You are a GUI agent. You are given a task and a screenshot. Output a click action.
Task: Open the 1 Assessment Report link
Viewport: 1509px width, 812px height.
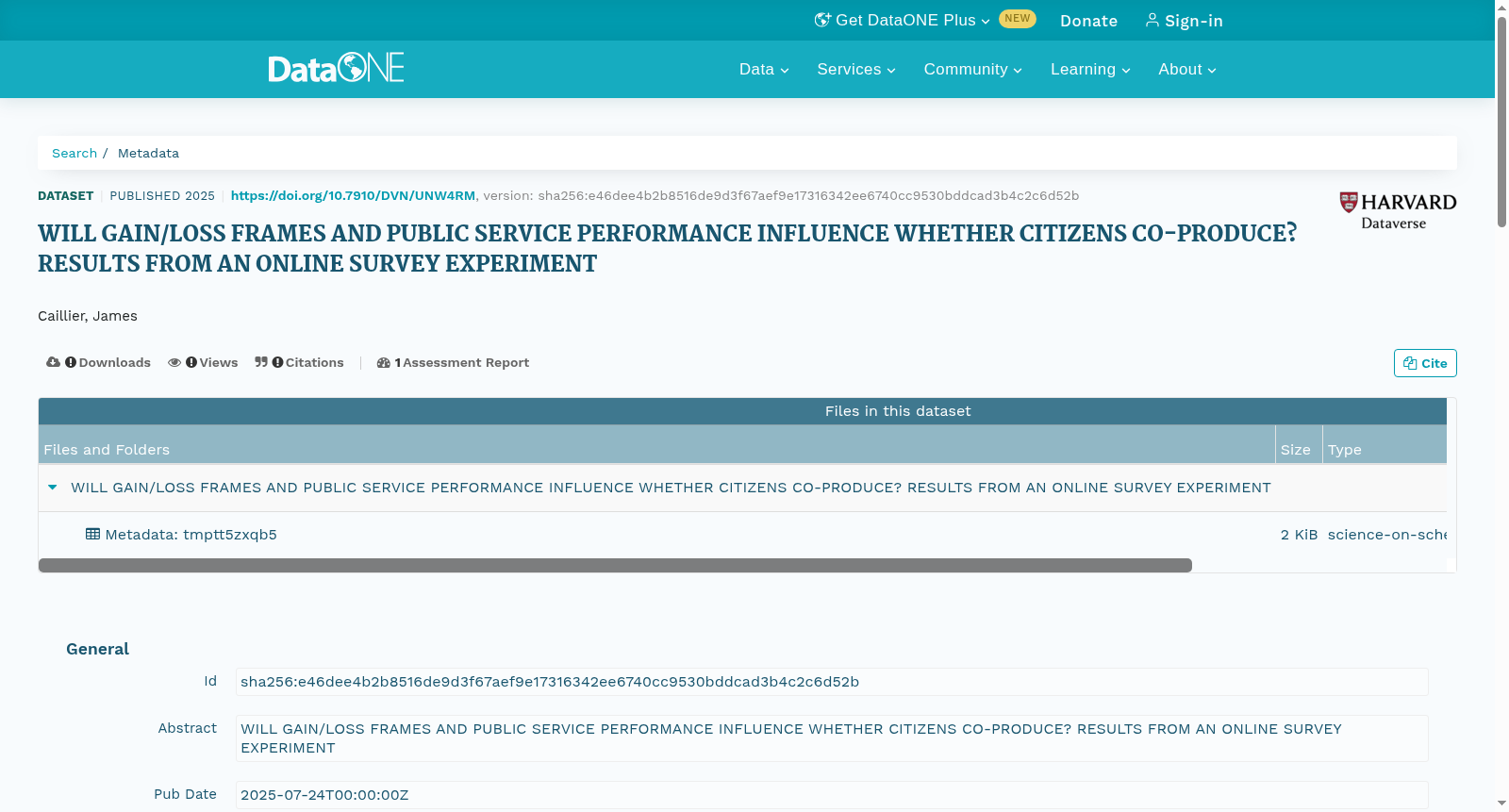[x=453, y=362]
